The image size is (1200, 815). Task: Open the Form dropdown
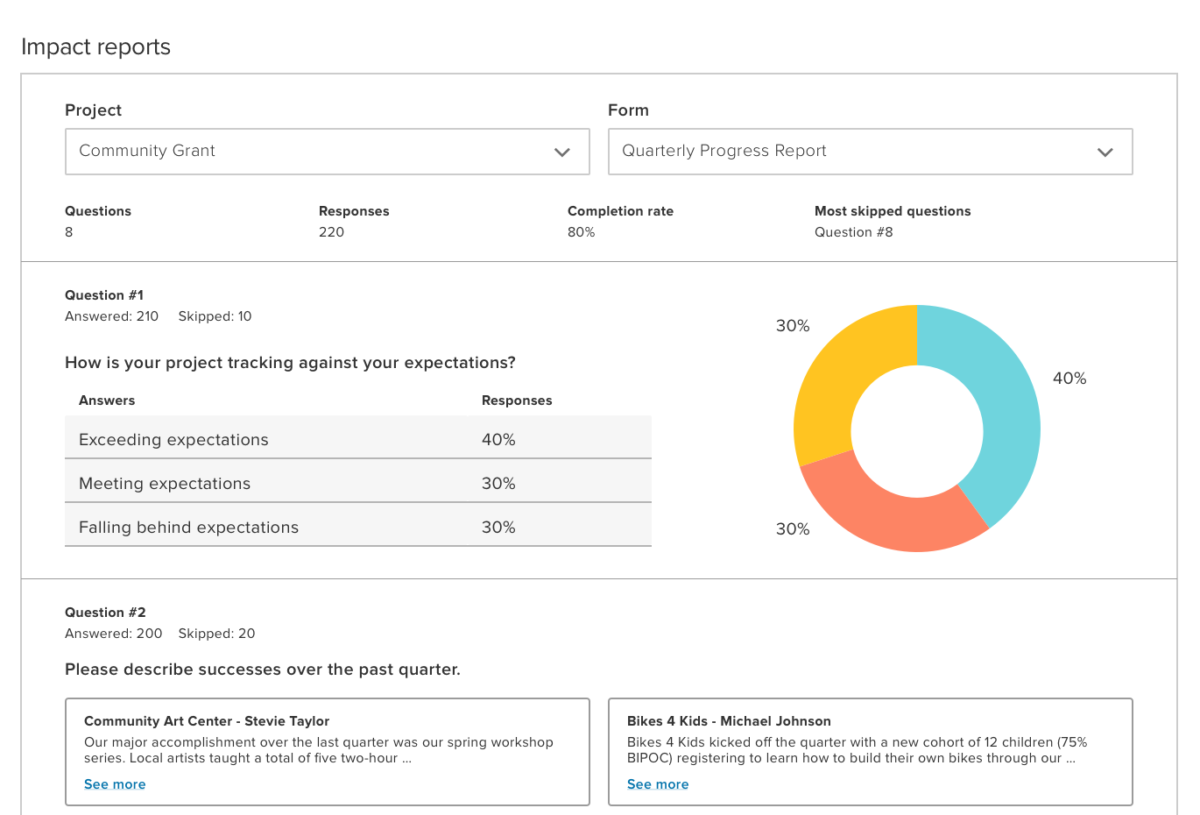coord(870,151)
